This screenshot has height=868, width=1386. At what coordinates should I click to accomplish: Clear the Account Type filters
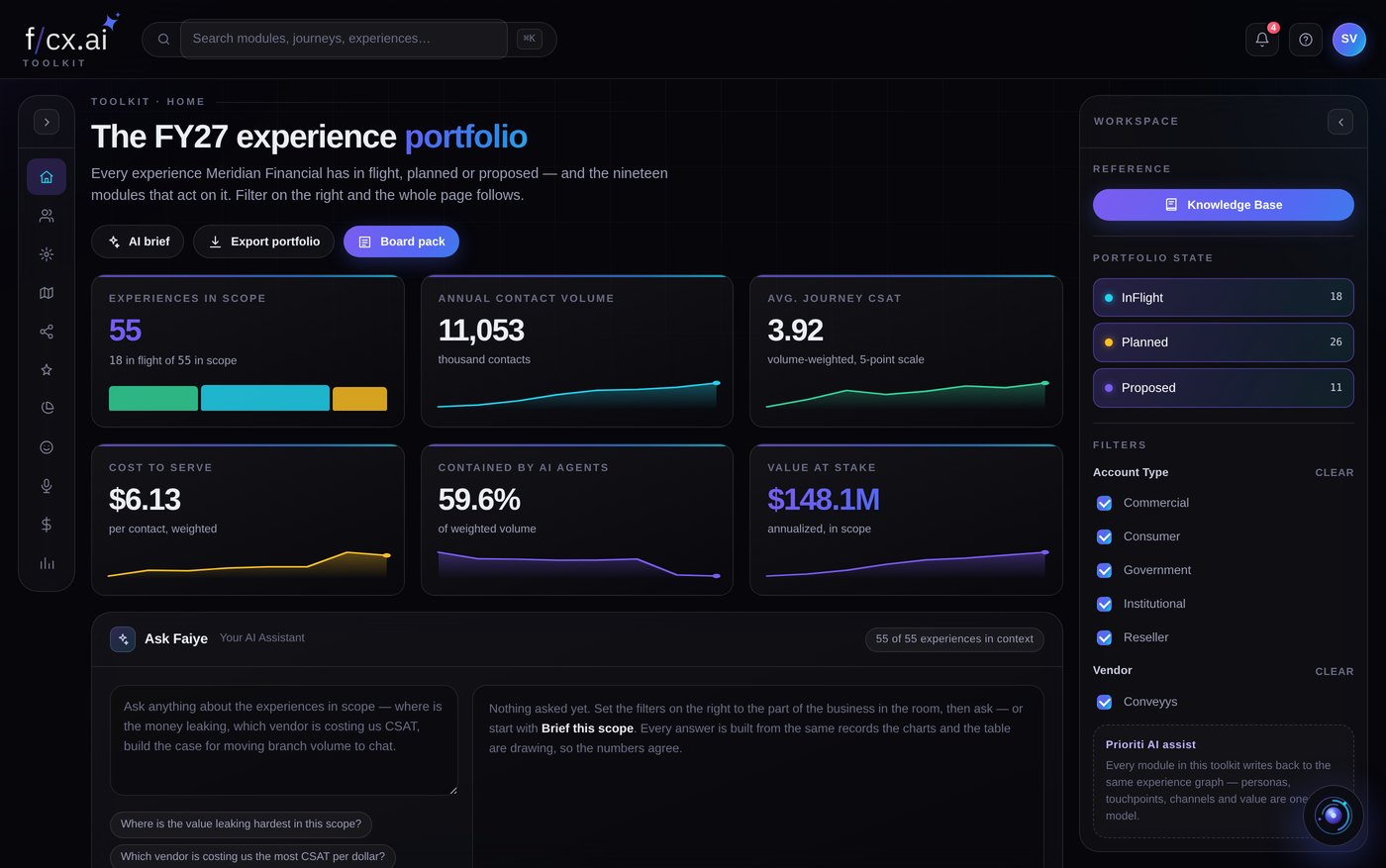tap(1334, 473)
